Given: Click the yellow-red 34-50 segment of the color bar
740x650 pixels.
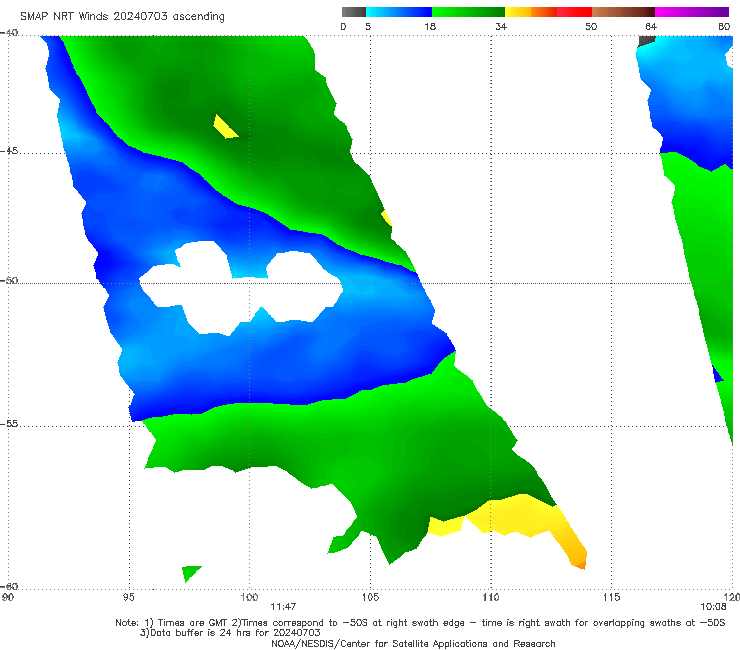Looking at the screenshot, I should point(548,12).
